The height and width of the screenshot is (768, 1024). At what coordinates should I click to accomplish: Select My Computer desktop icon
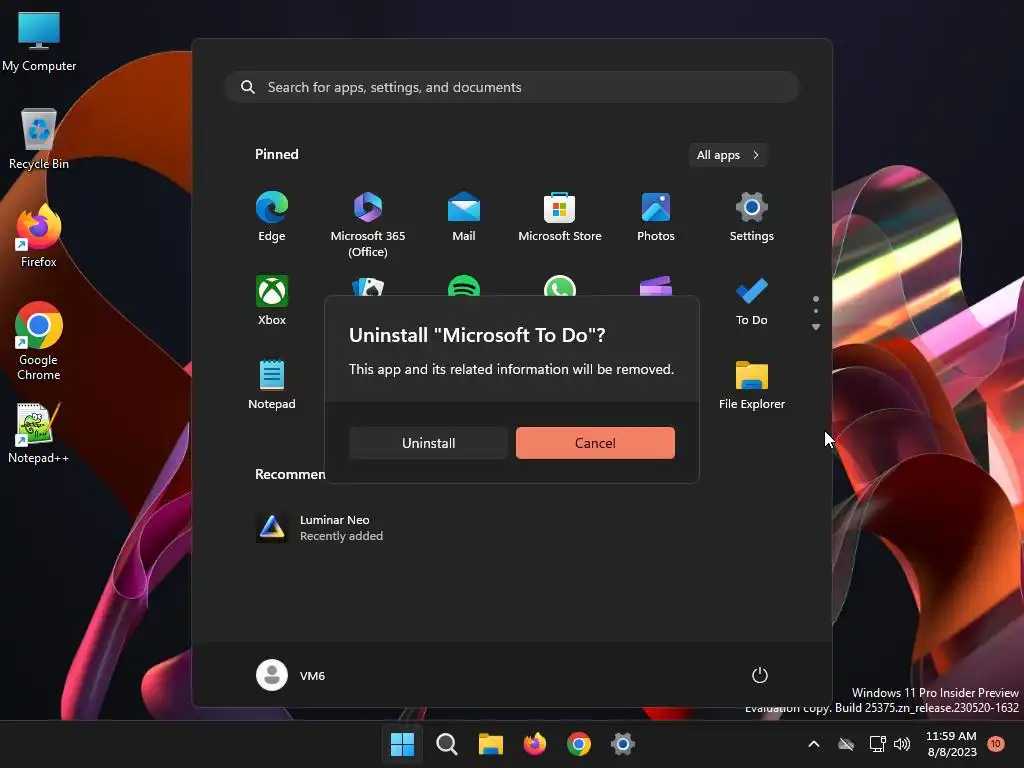pyautogui.click(x=39, y=42)
